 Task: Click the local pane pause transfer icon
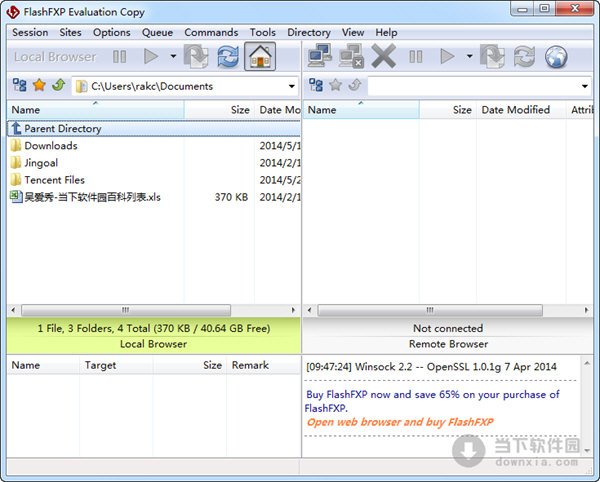[119, 57]
